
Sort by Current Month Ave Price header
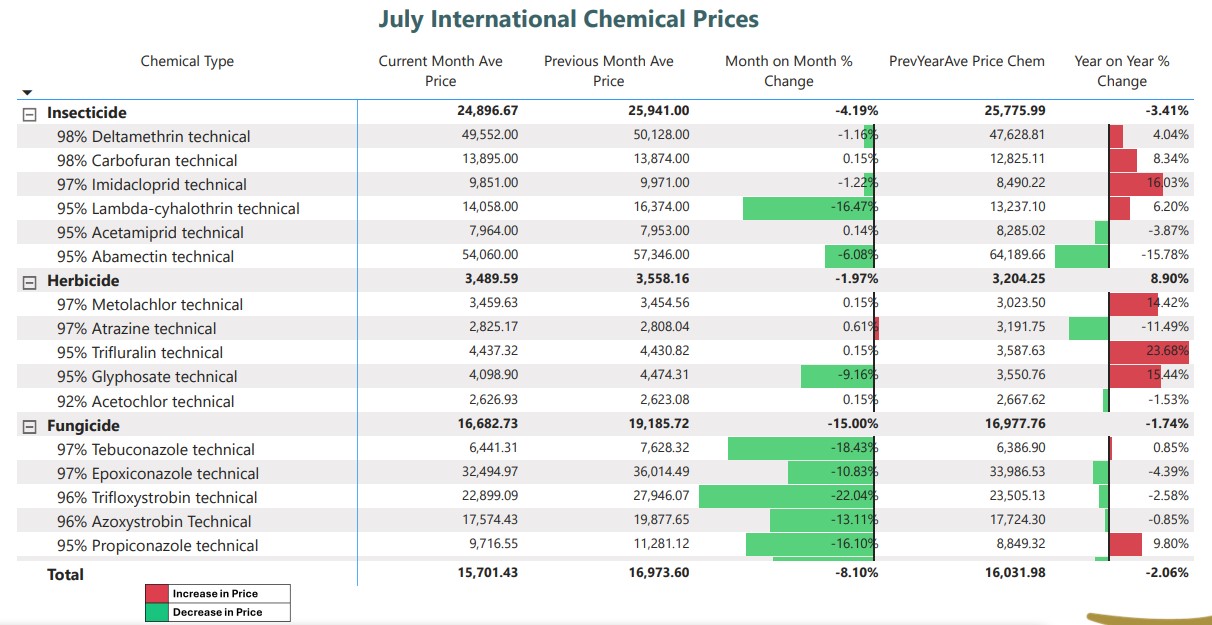(x=440, y=71)
